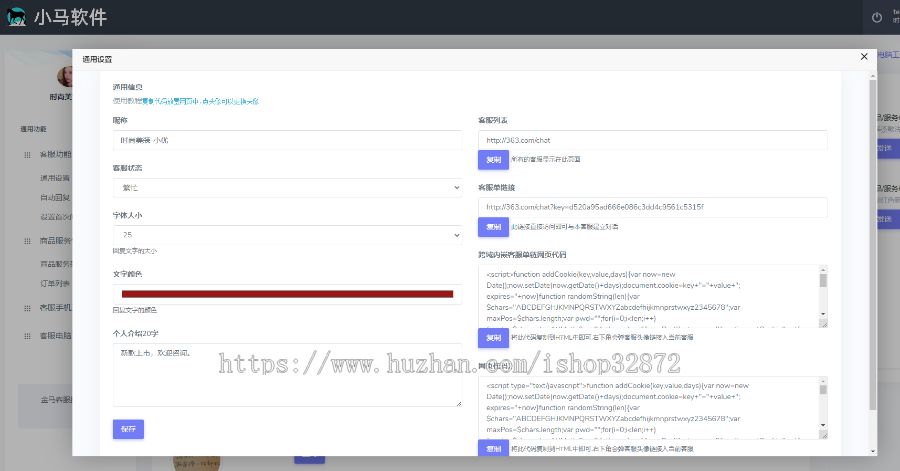Open 设置首次 item in the sidebar
This screenshot has width=900, height=471.
[56, 217]
